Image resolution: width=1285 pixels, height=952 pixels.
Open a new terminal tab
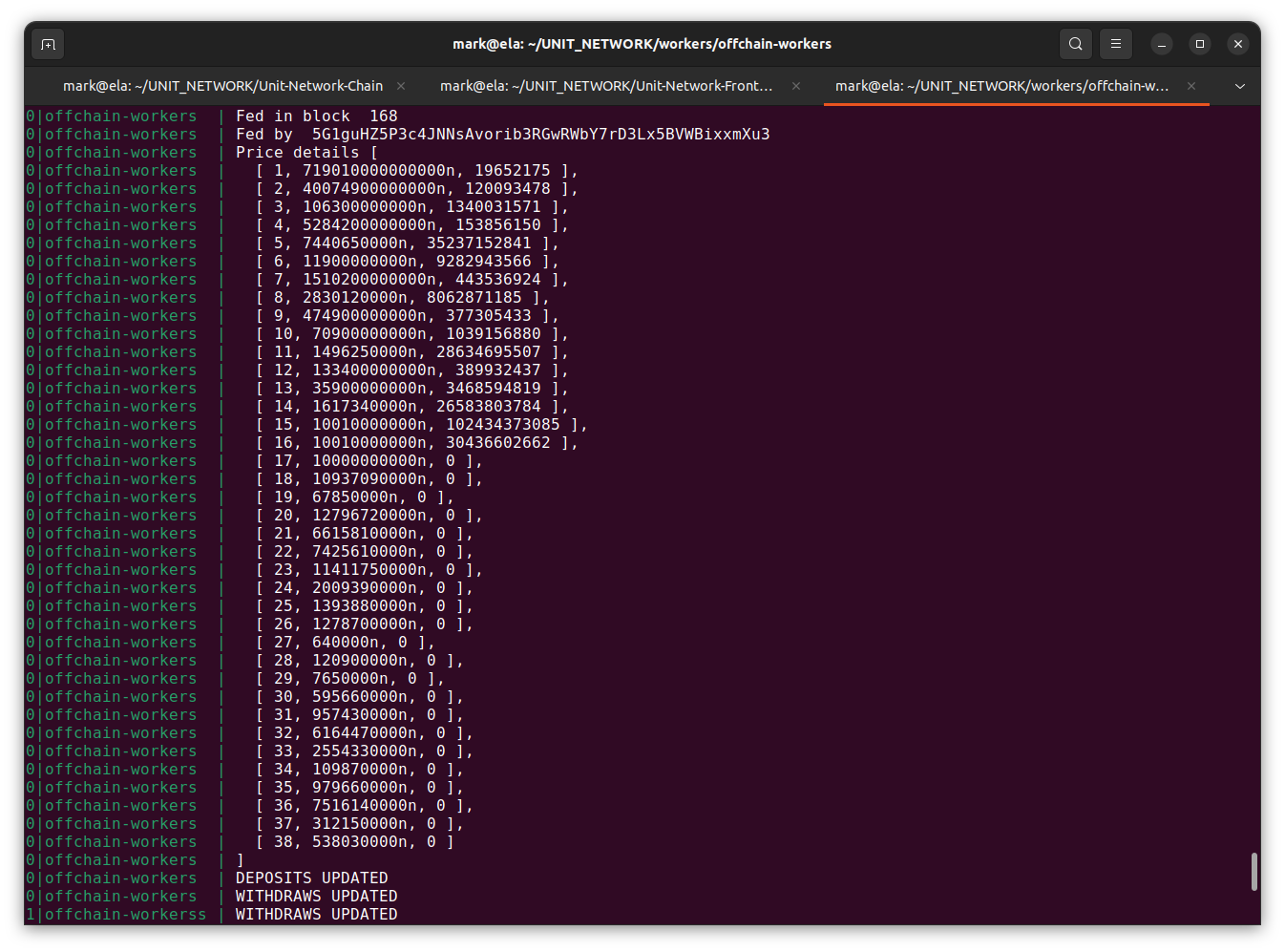coord(49,44)
